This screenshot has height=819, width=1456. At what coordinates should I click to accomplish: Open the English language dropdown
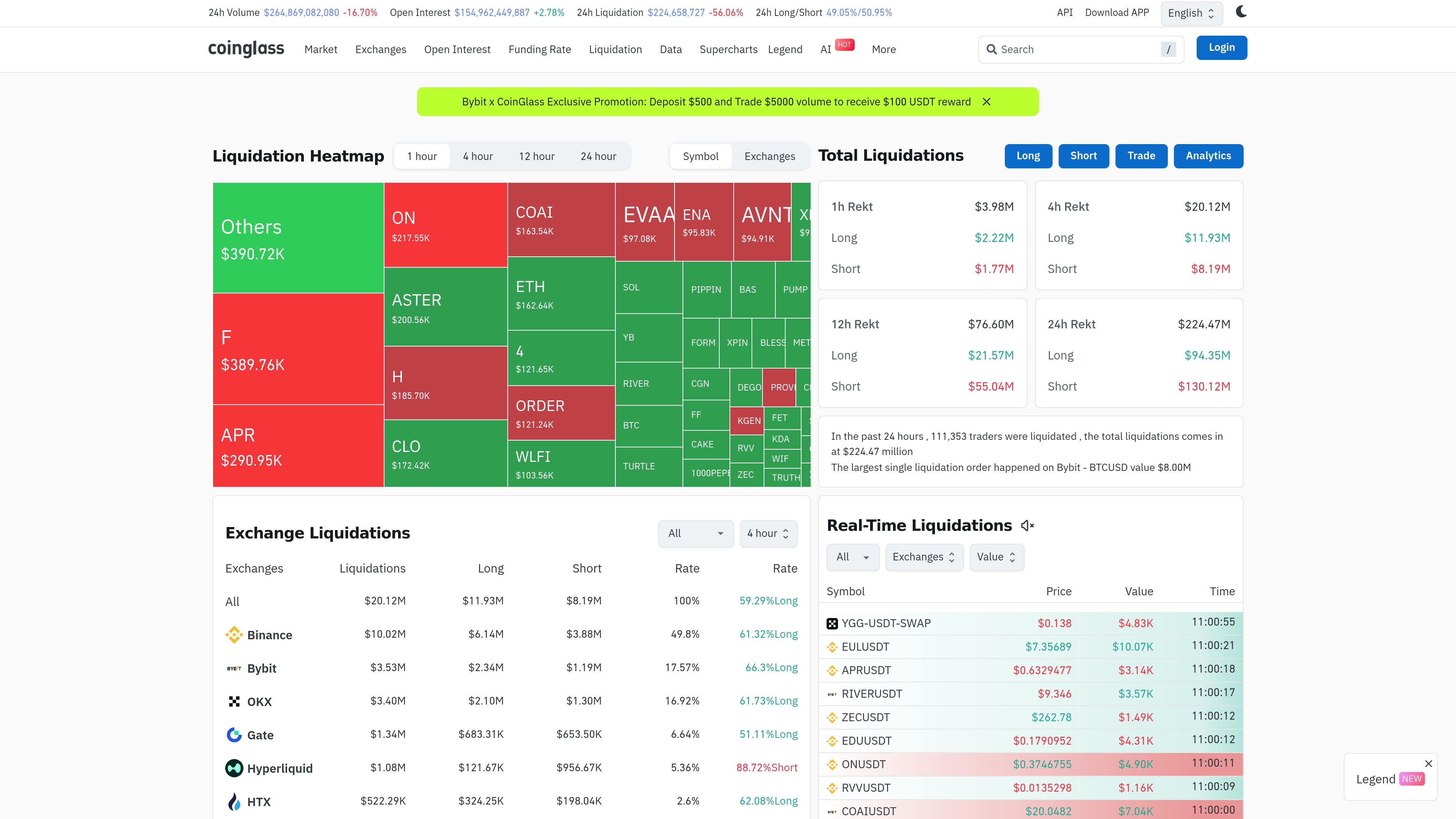(1191, 13)
